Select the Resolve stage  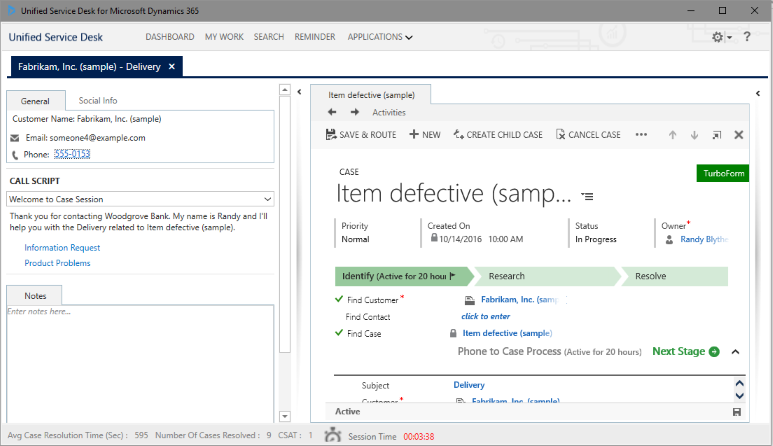(x=674, y=276)
